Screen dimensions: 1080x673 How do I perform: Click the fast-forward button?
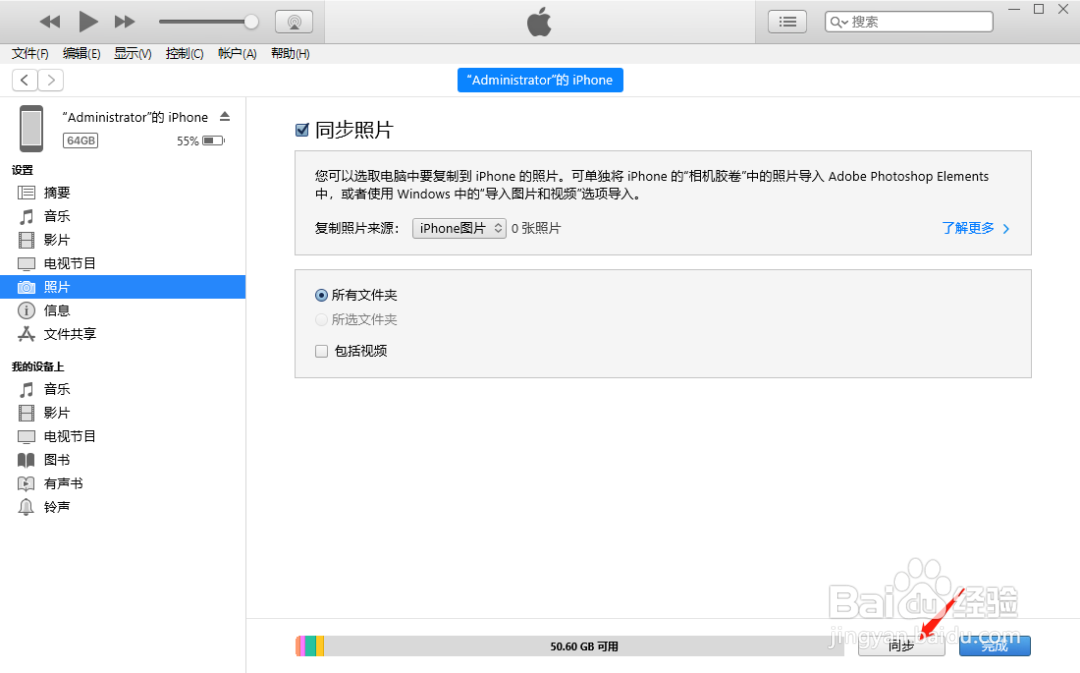click(x=125, y=22)
